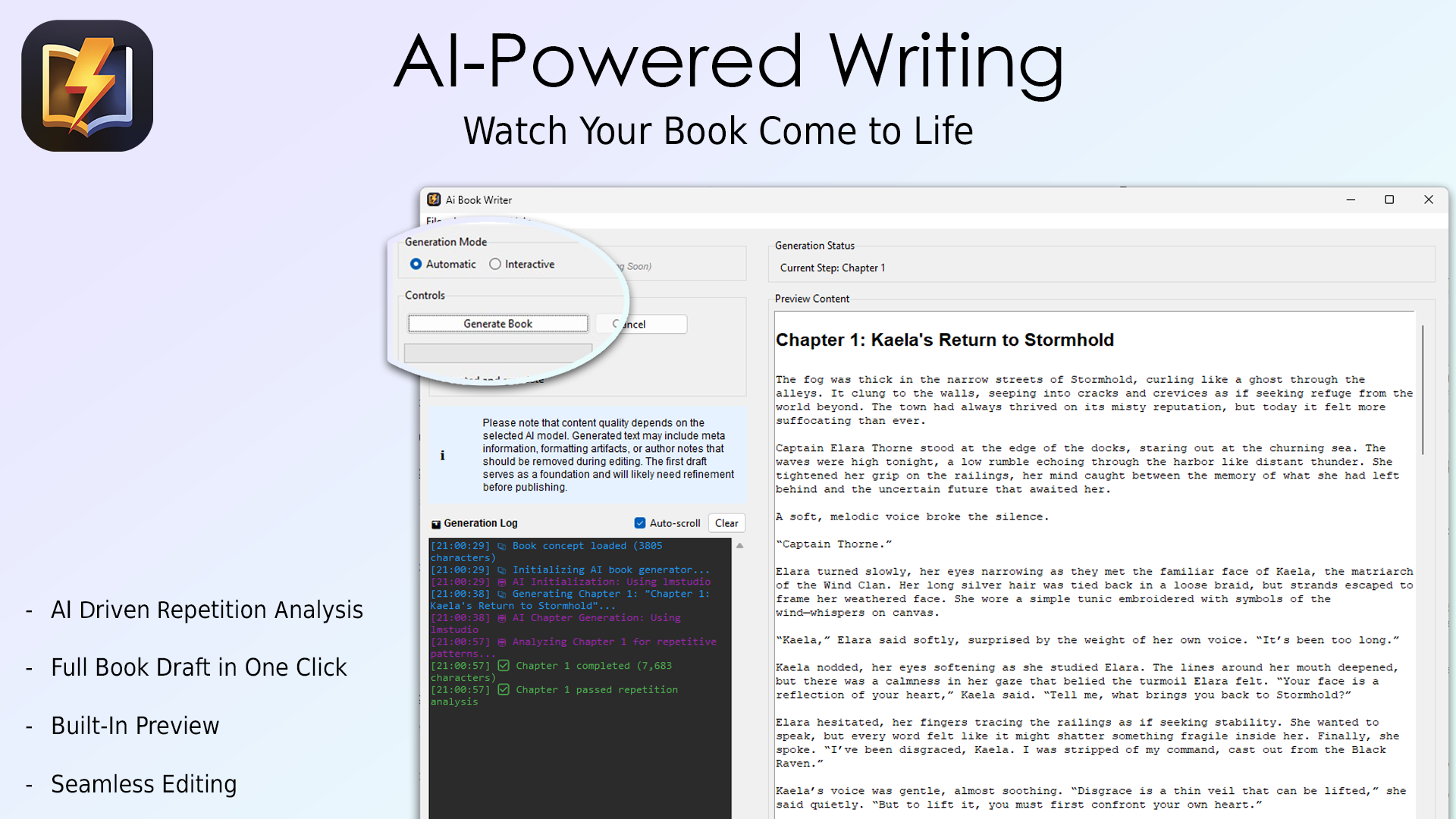Image resolution: width=1456 pixels, height=819 pixels.
Task: Select the Interactive generation mode
Action: [x=496, y=264]
